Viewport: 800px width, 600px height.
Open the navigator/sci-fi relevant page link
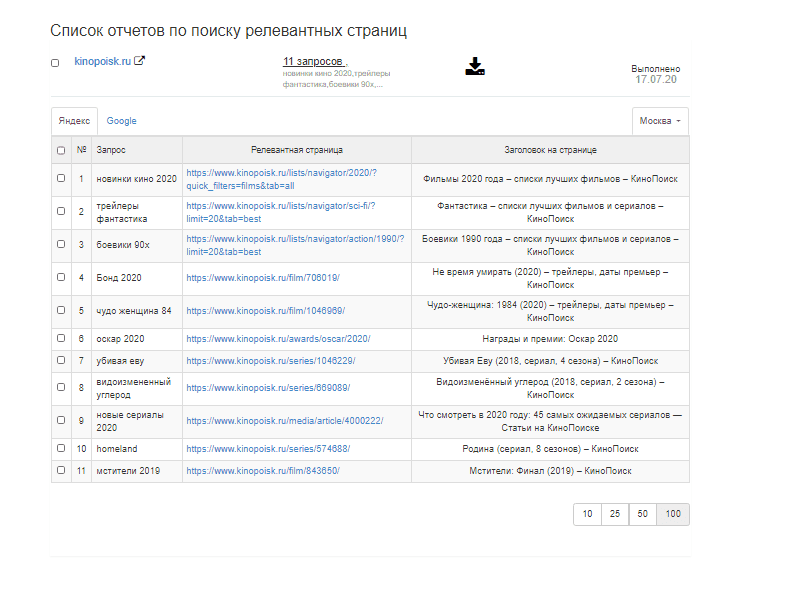click(x=281, y=212)
